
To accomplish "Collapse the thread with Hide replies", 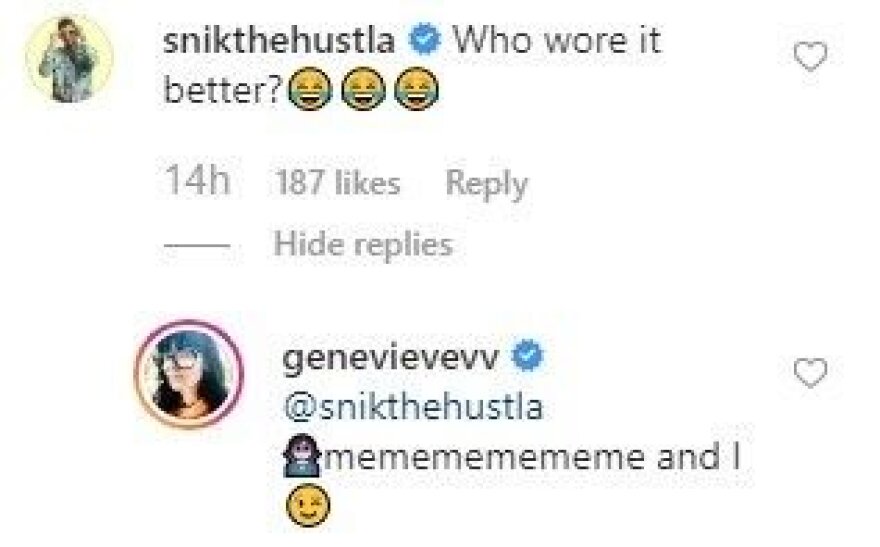I will [x=363, y=244].
